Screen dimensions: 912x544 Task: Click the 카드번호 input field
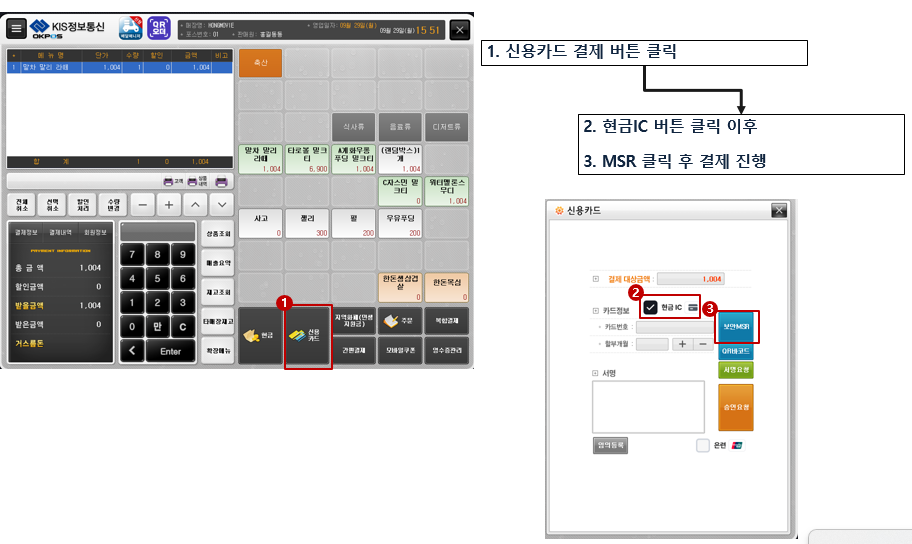click(x=675, y=326)
